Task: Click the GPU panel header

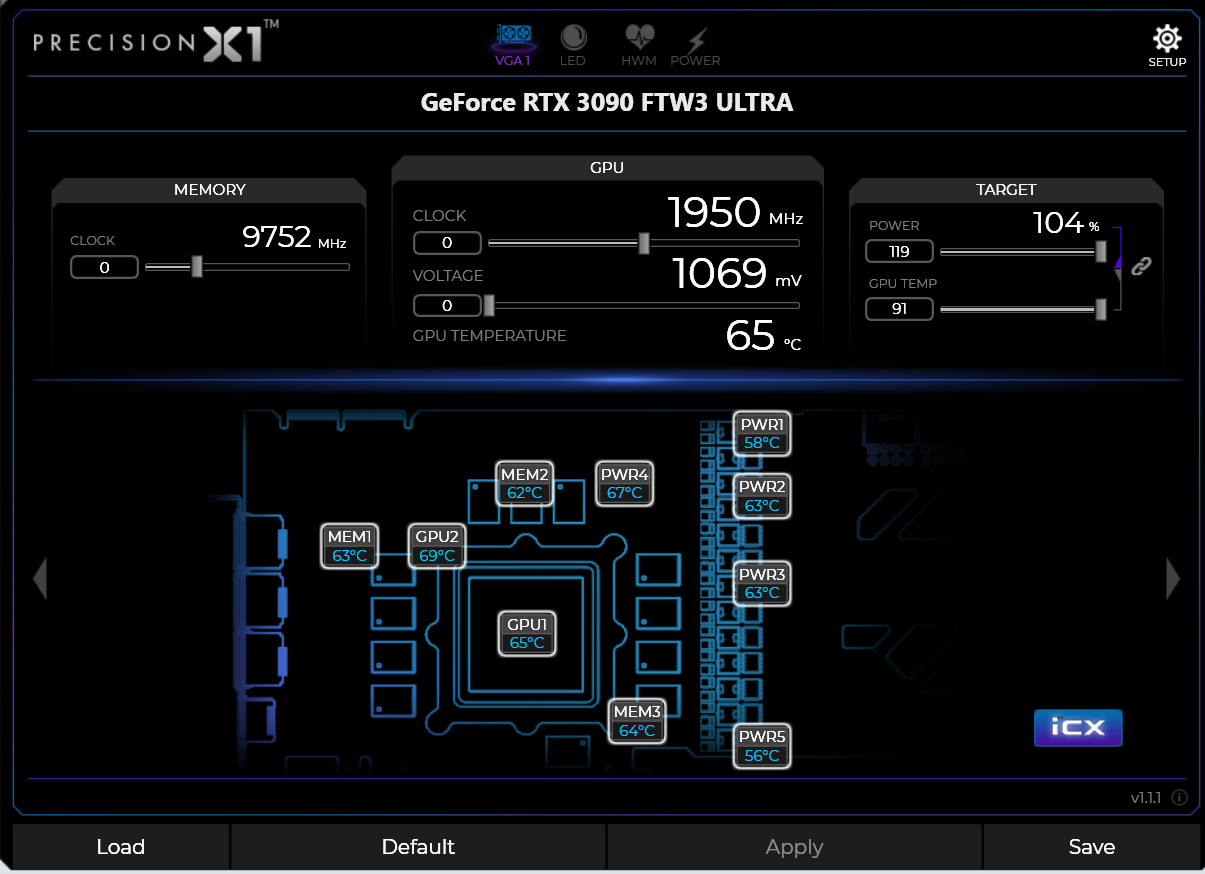Action: tap(607, 167)
